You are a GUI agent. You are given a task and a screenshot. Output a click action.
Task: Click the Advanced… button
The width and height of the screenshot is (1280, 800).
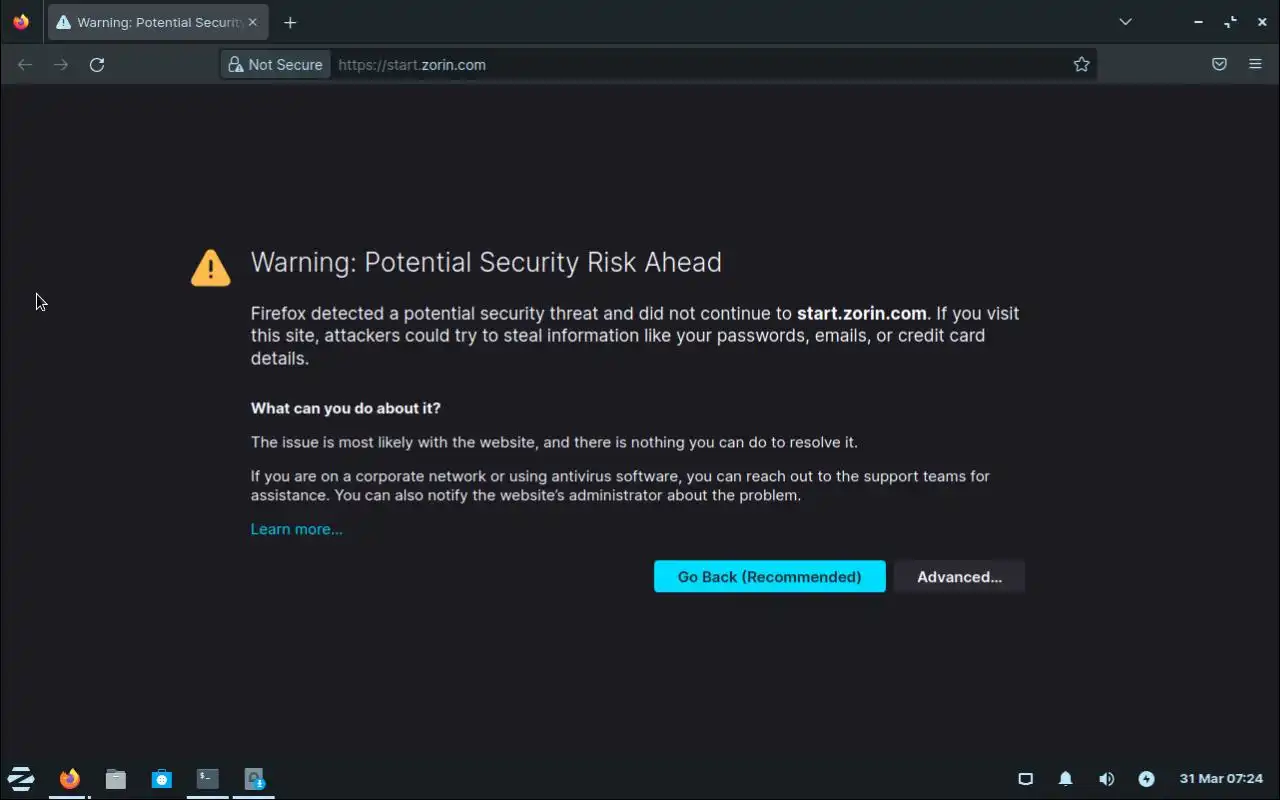click(959, 576)
